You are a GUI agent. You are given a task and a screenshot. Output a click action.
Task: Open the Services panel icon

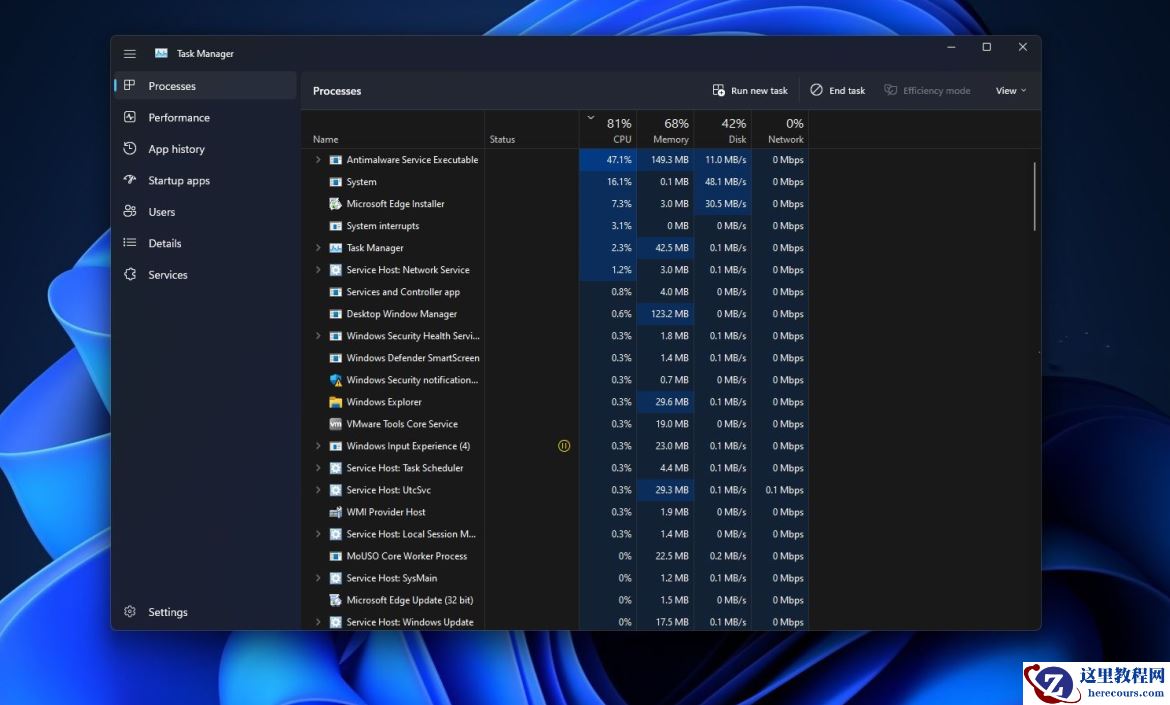pos(131,274)
